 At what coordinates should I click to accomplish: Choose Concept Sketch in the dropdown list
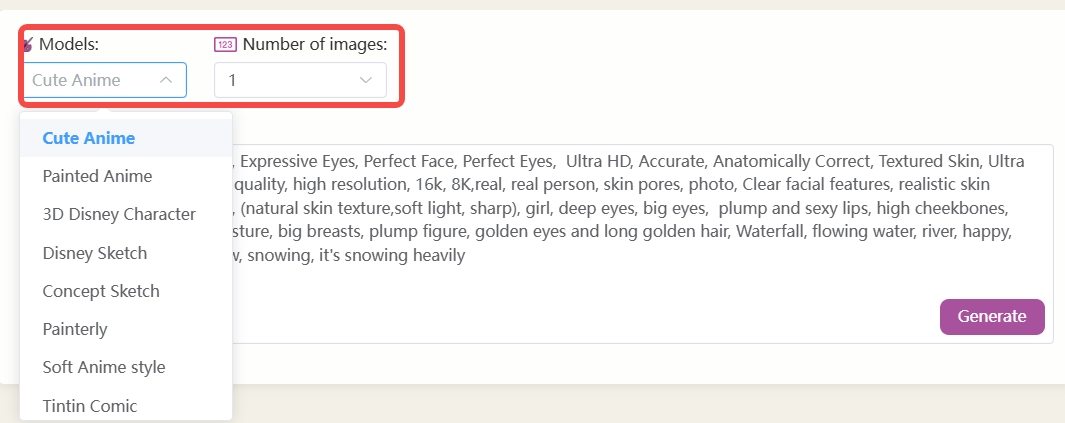(101, 291)
